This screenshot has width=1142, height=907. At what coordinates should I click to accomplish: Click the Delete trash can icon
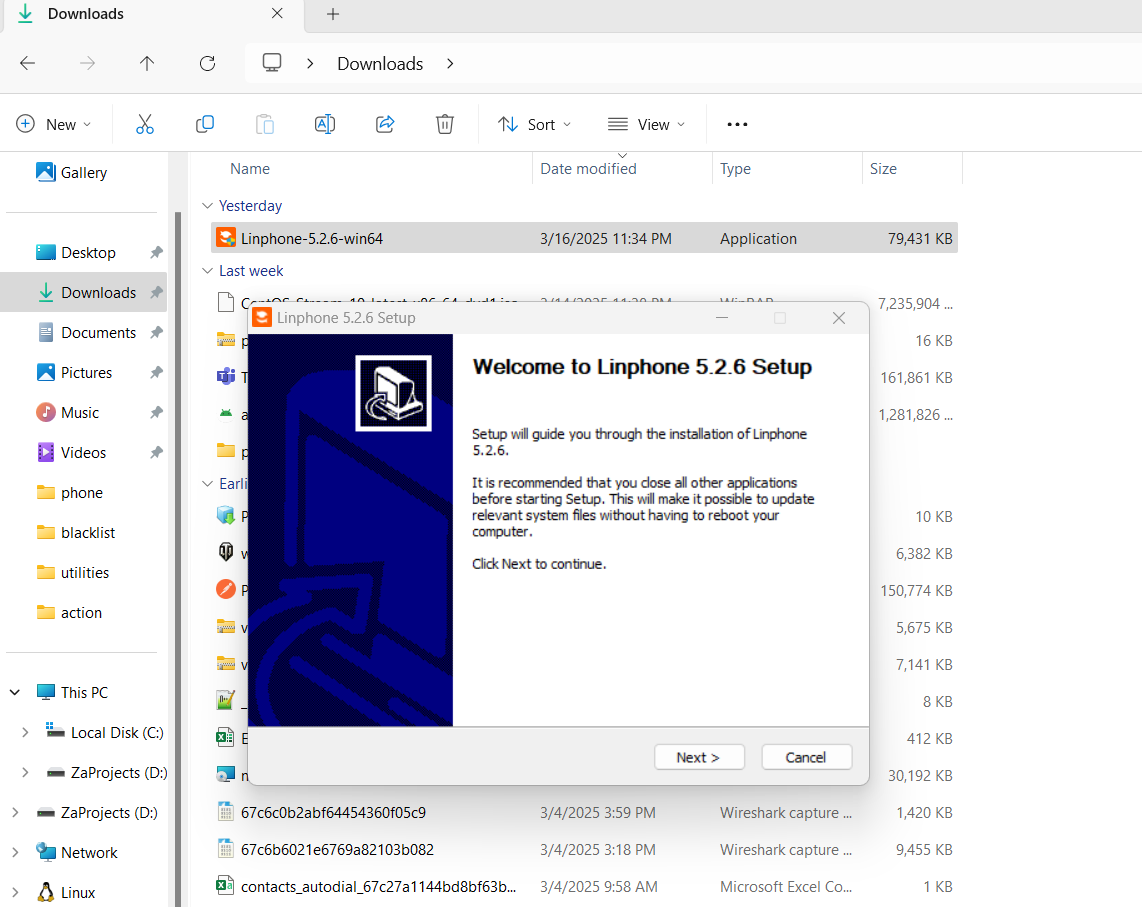pos(445,124)
